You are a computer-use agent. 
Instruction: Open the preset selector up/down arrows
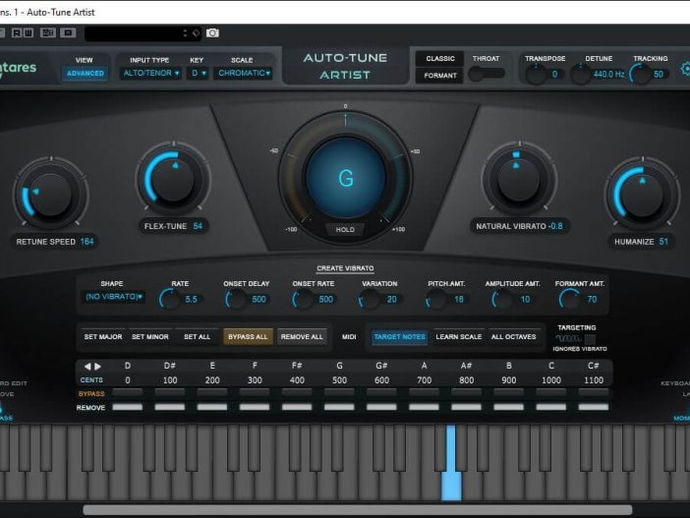tap(185, 33)
